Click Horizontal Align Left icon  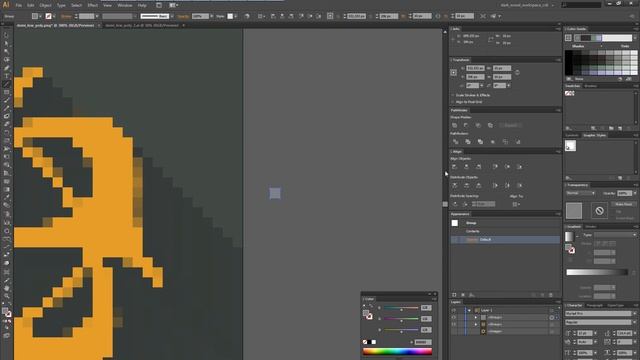click(x=454, y=167)
